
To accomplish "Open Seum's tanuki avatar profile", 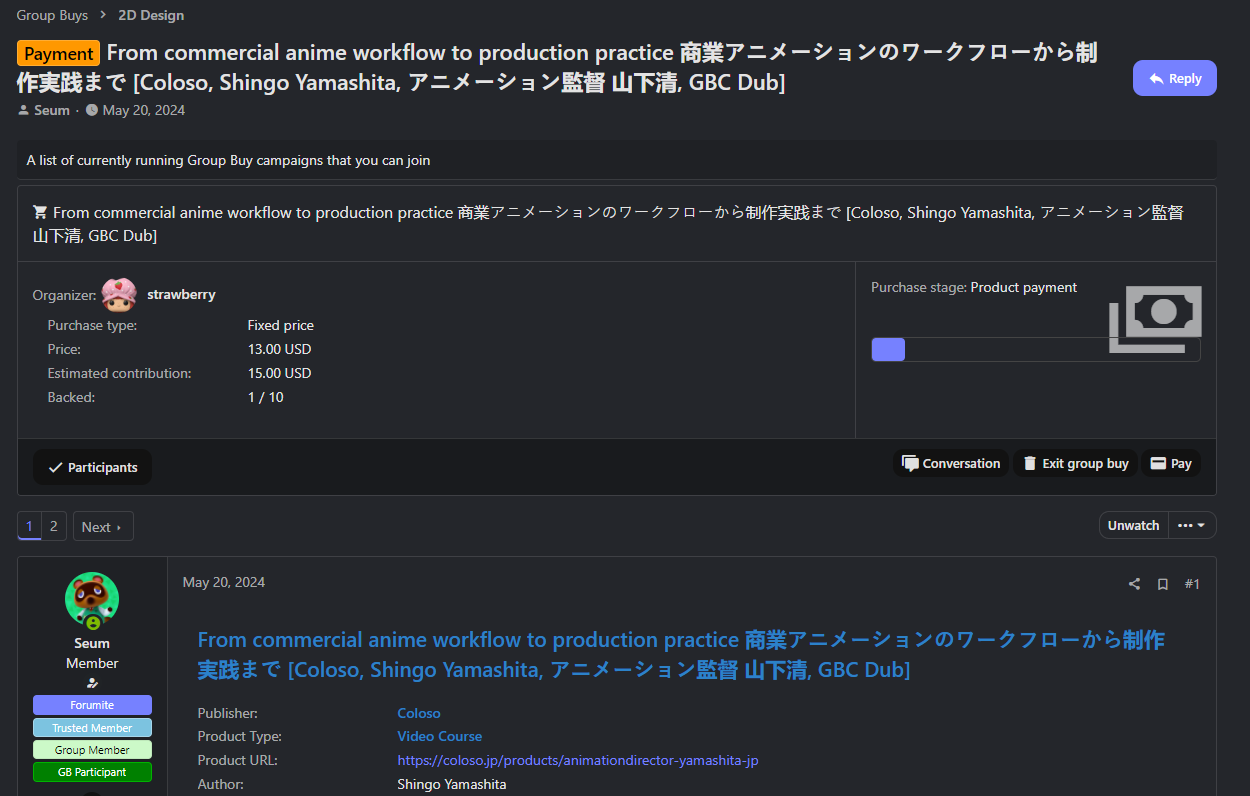I will coord(92,599).
